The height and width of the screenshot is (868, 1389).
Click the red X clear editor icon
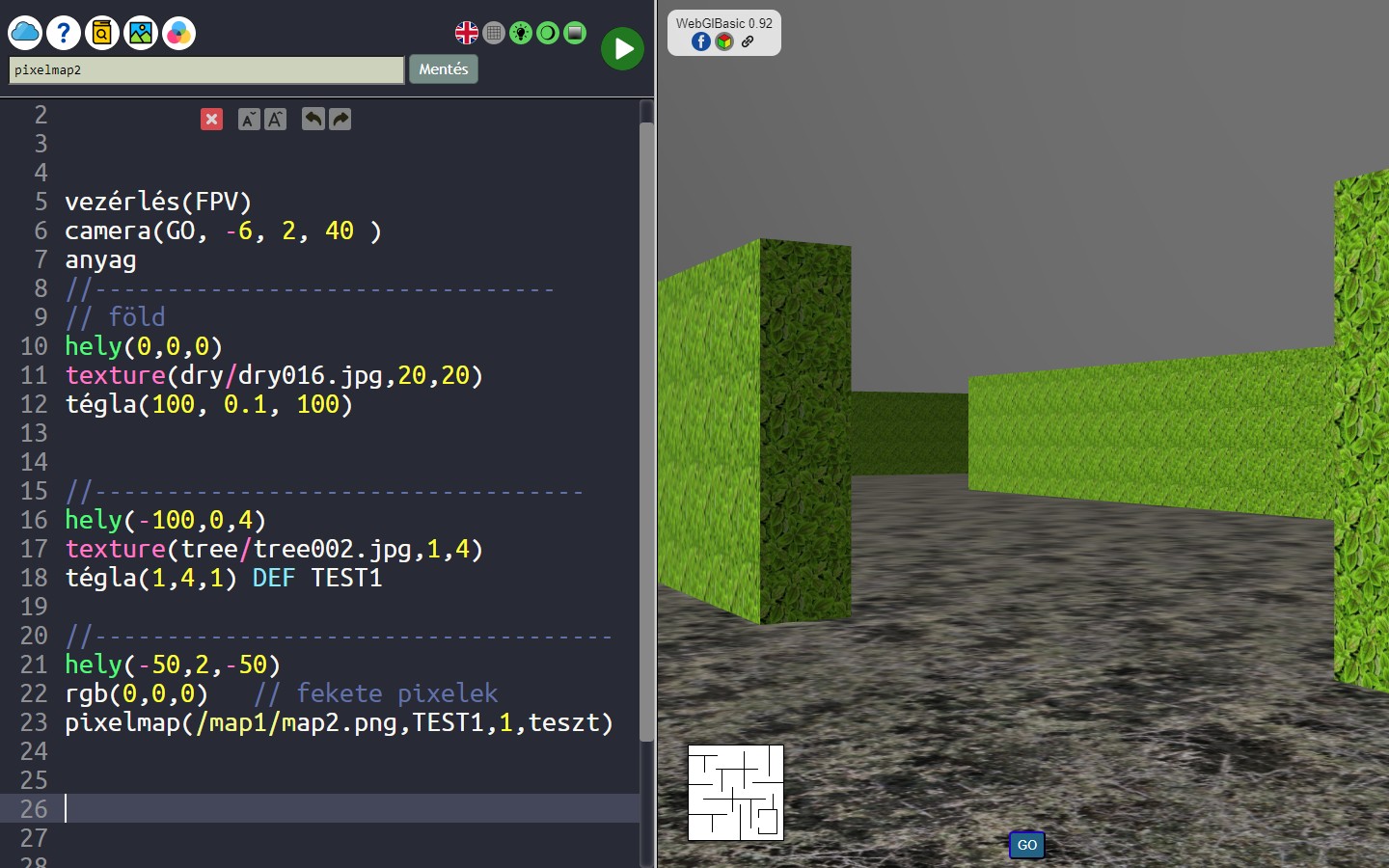(212, 119)
